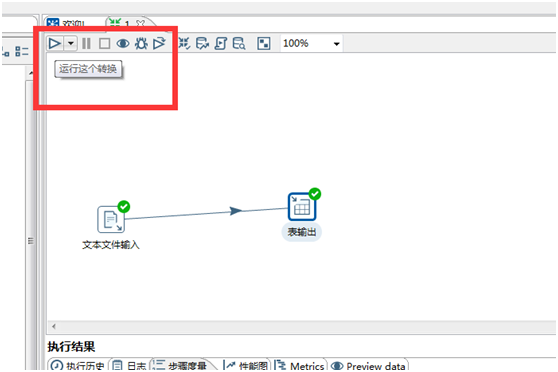Debug the transformation with bug icon

click(141, 43)
